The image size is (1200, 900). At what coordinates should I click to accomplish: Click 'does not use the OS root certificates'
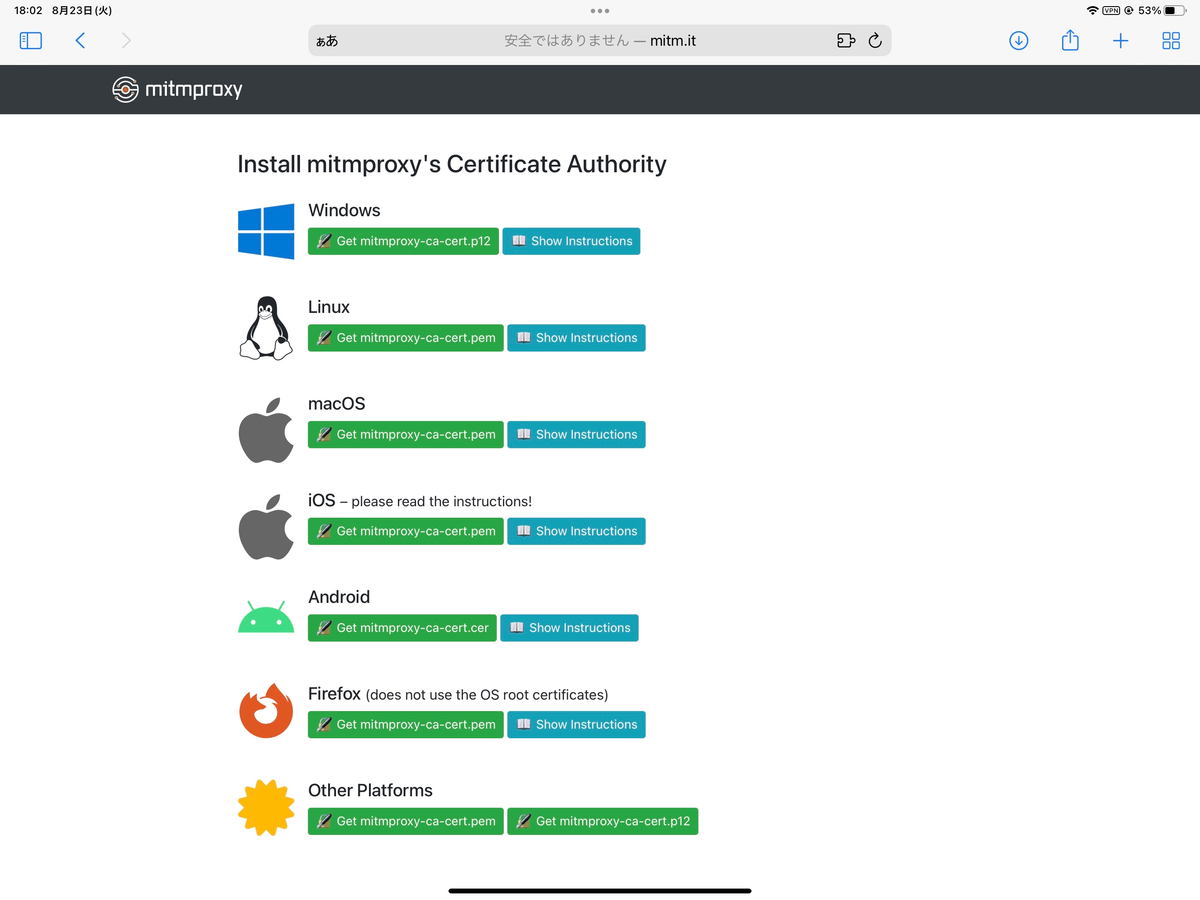pyautogui.click(x=487, y=695)
